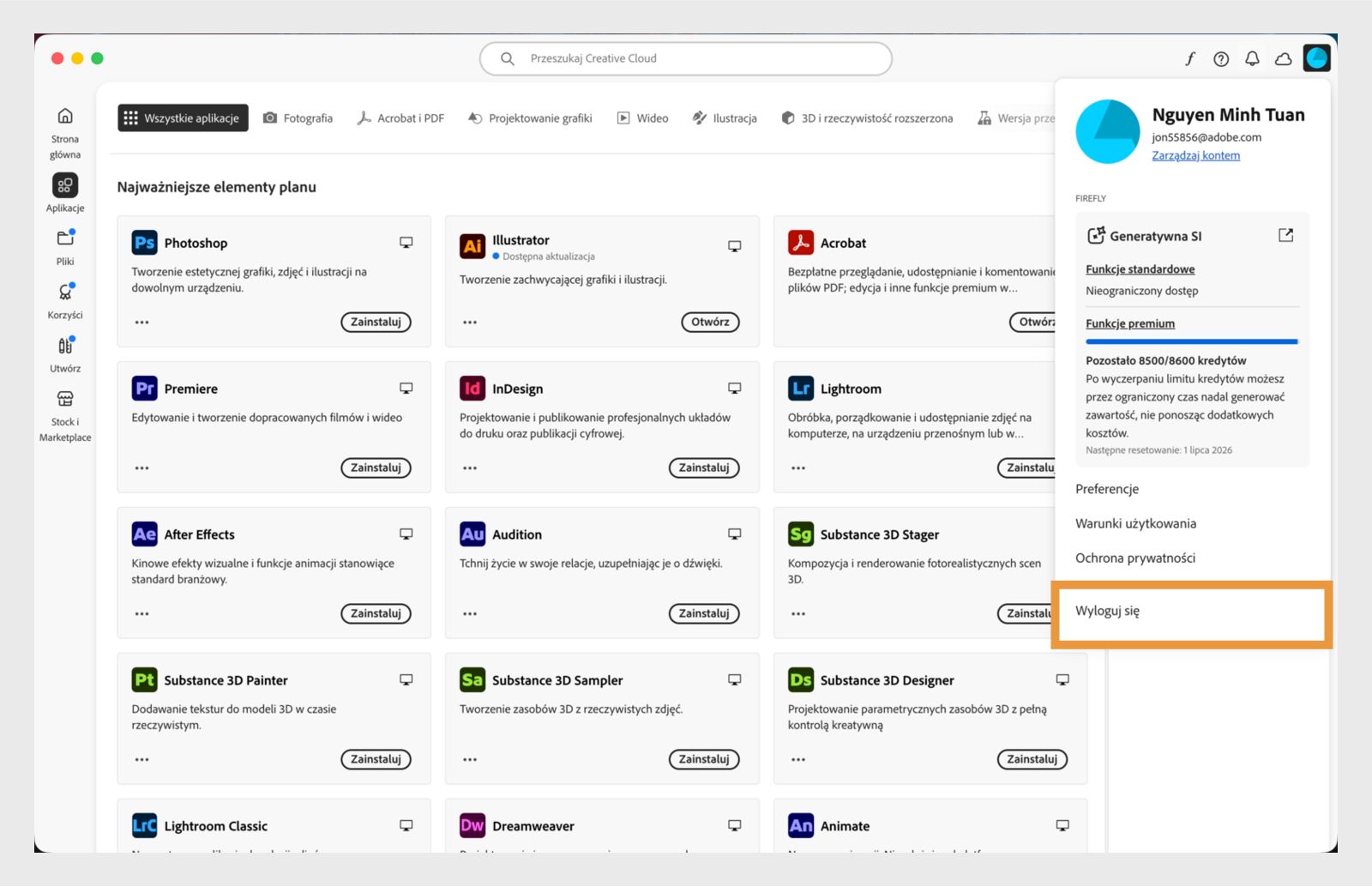The height and width of the screenshot is (887, 1372).
Task: Click the Substance 3D Designer icon
Action: (x=801, y=680)
